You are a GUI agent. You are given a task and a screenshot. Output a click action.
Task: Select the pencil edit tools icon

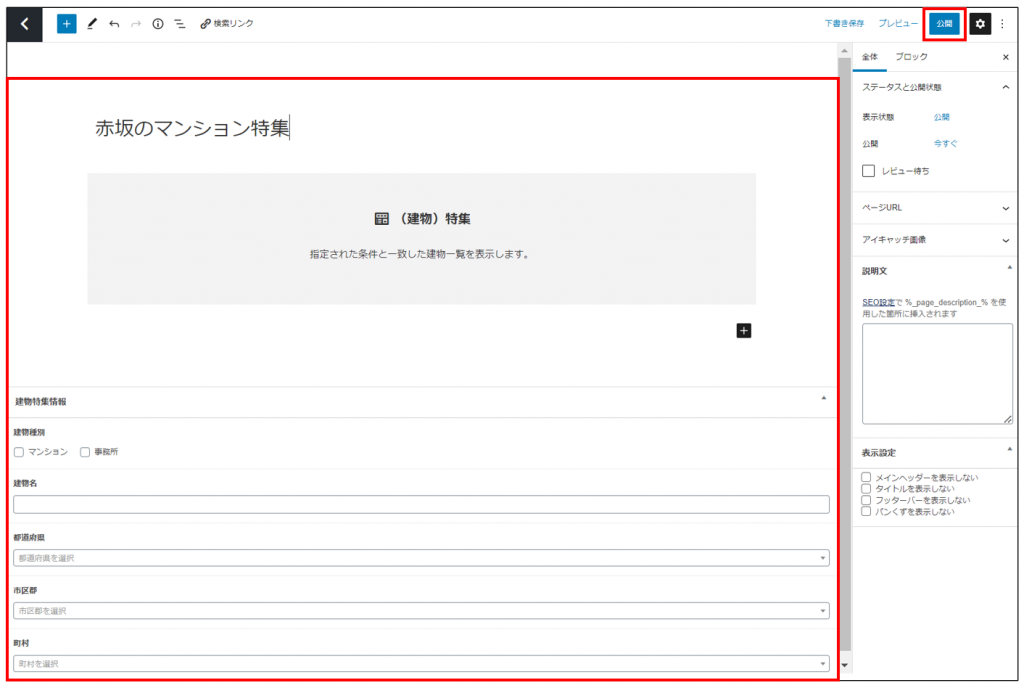[92, 23]
